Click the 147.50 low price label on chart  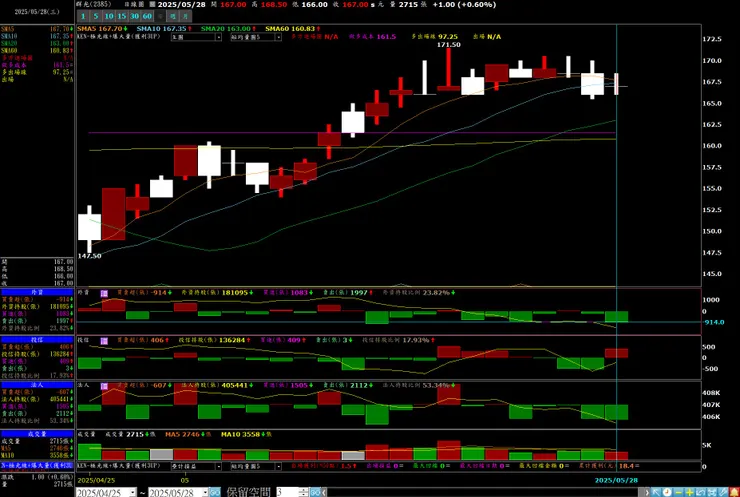coord(90,256)
